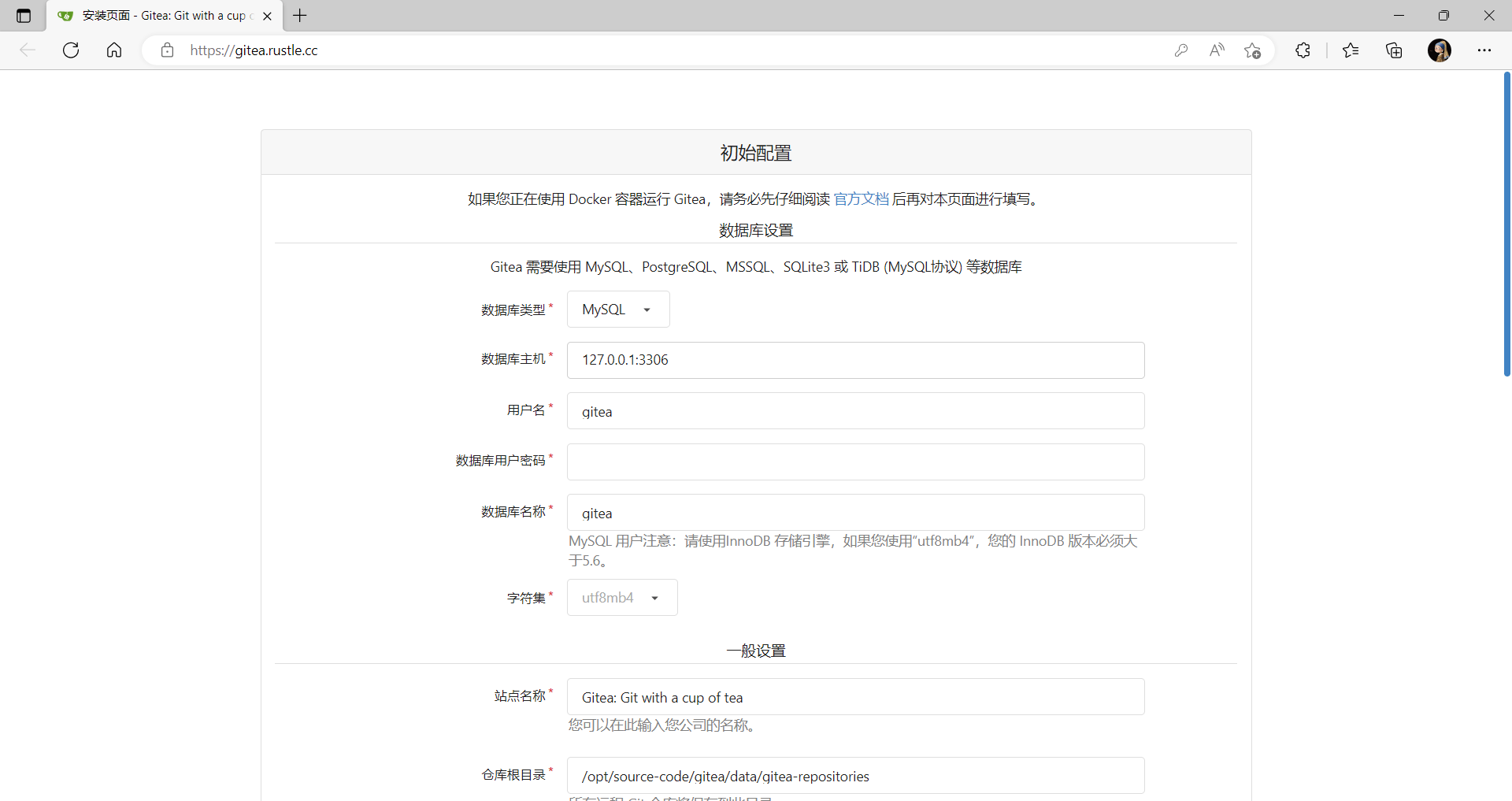Open the Settings and more ellipsis menu
Viewport: 1512px width, 801px height.
pos(1484,50)
